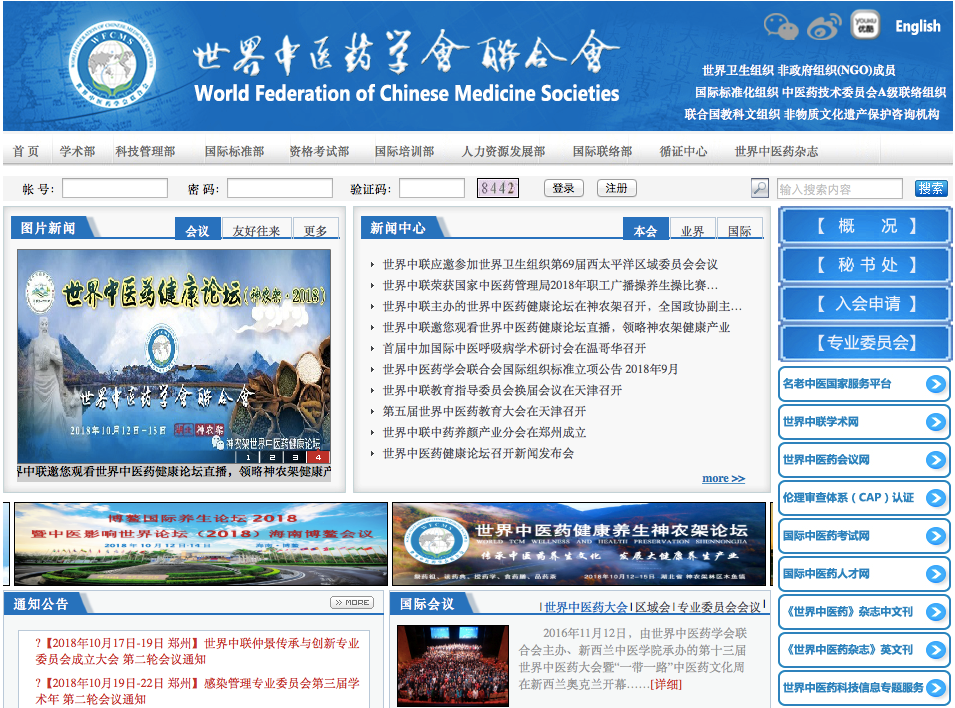The height and width of the screenshot is (708, 955).
Task: Open notice 感染管理专业委员会第三届学术年
Action: (x=197, y=691)
